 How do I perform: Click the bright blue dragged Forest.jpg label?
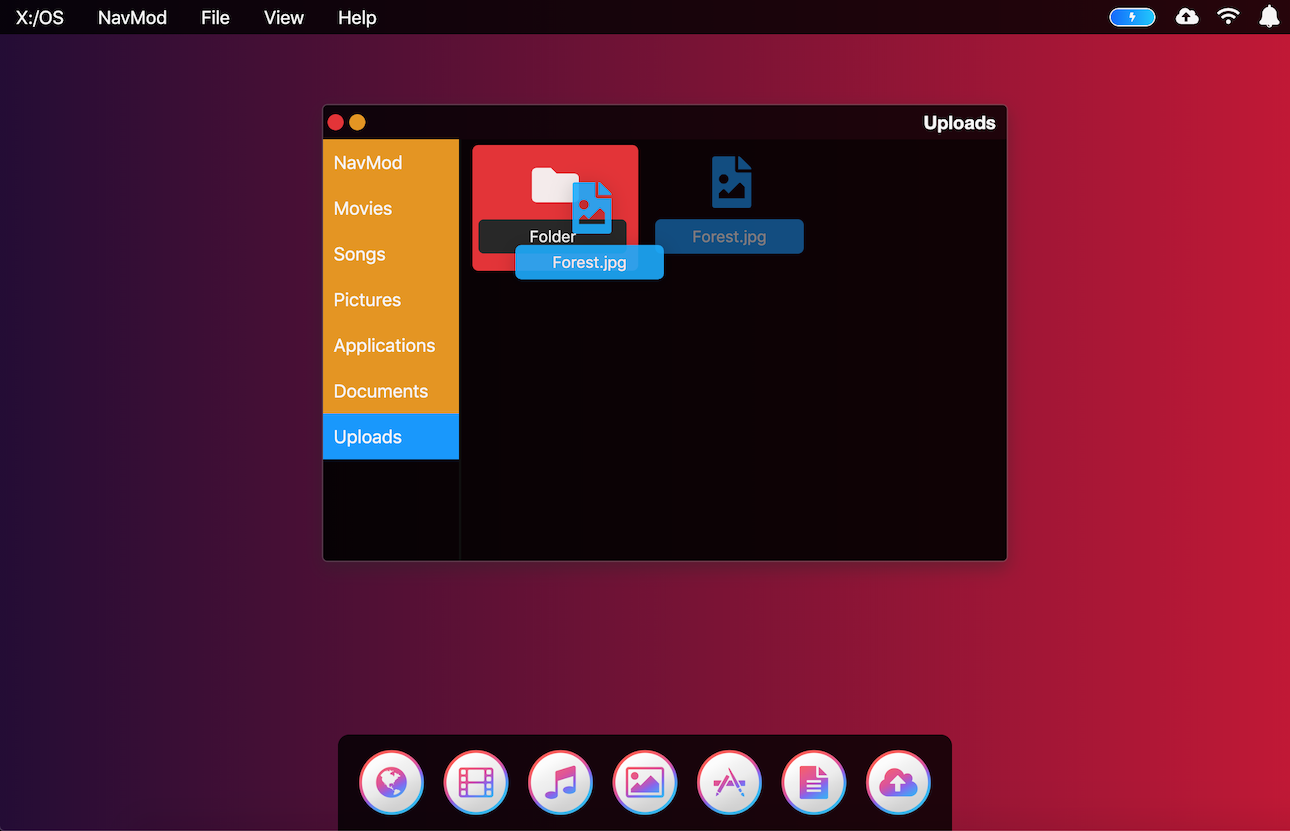click(589, 262)
